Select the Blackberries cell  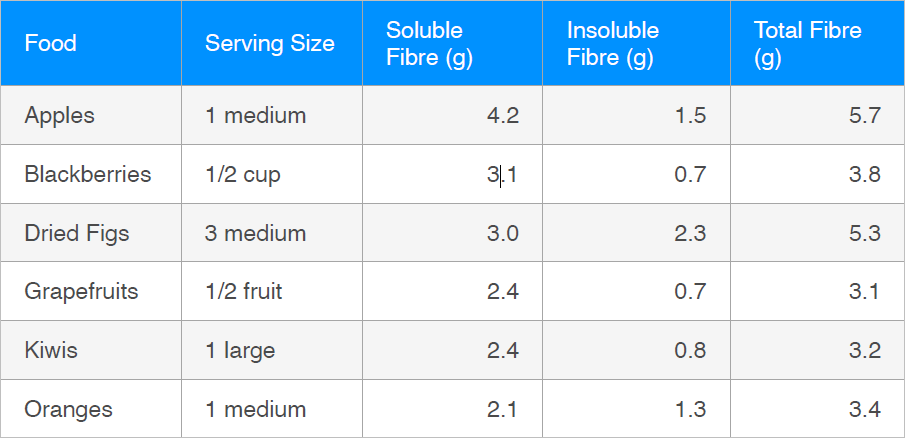(91, 174)
